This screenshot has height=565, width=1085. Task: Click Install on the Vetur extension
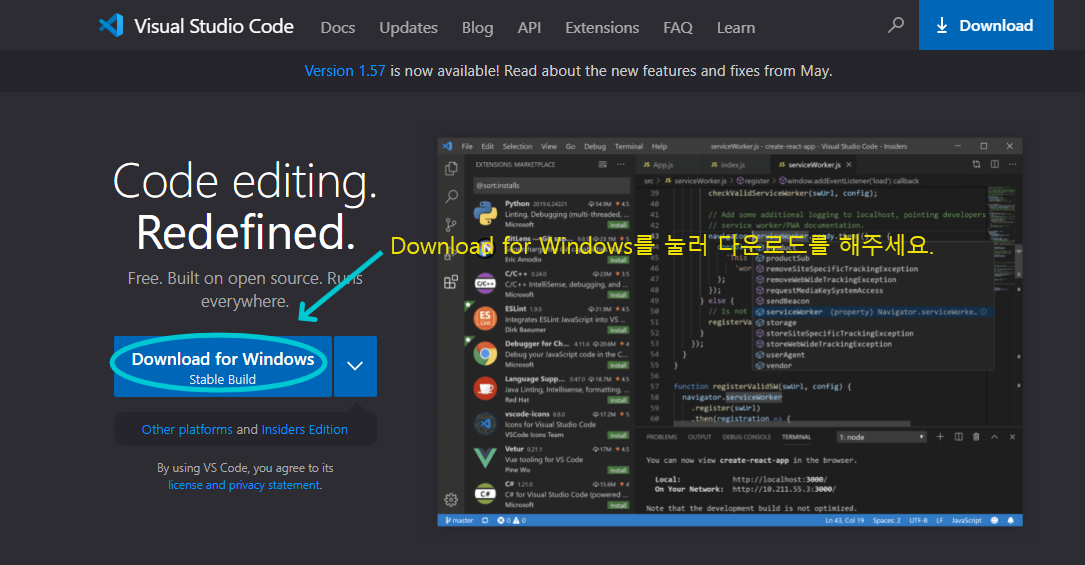(618, 470)
